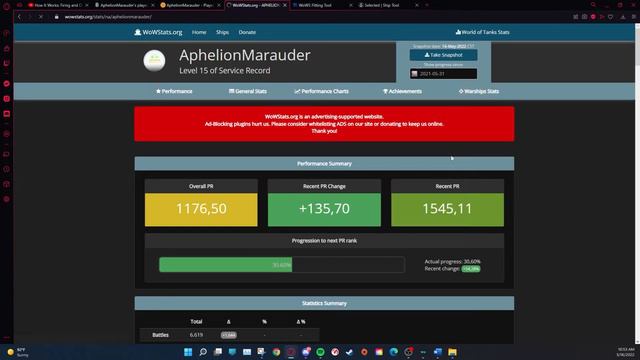Click the Statistics Summary section header
640x360 pixels.
pos(324,303)
